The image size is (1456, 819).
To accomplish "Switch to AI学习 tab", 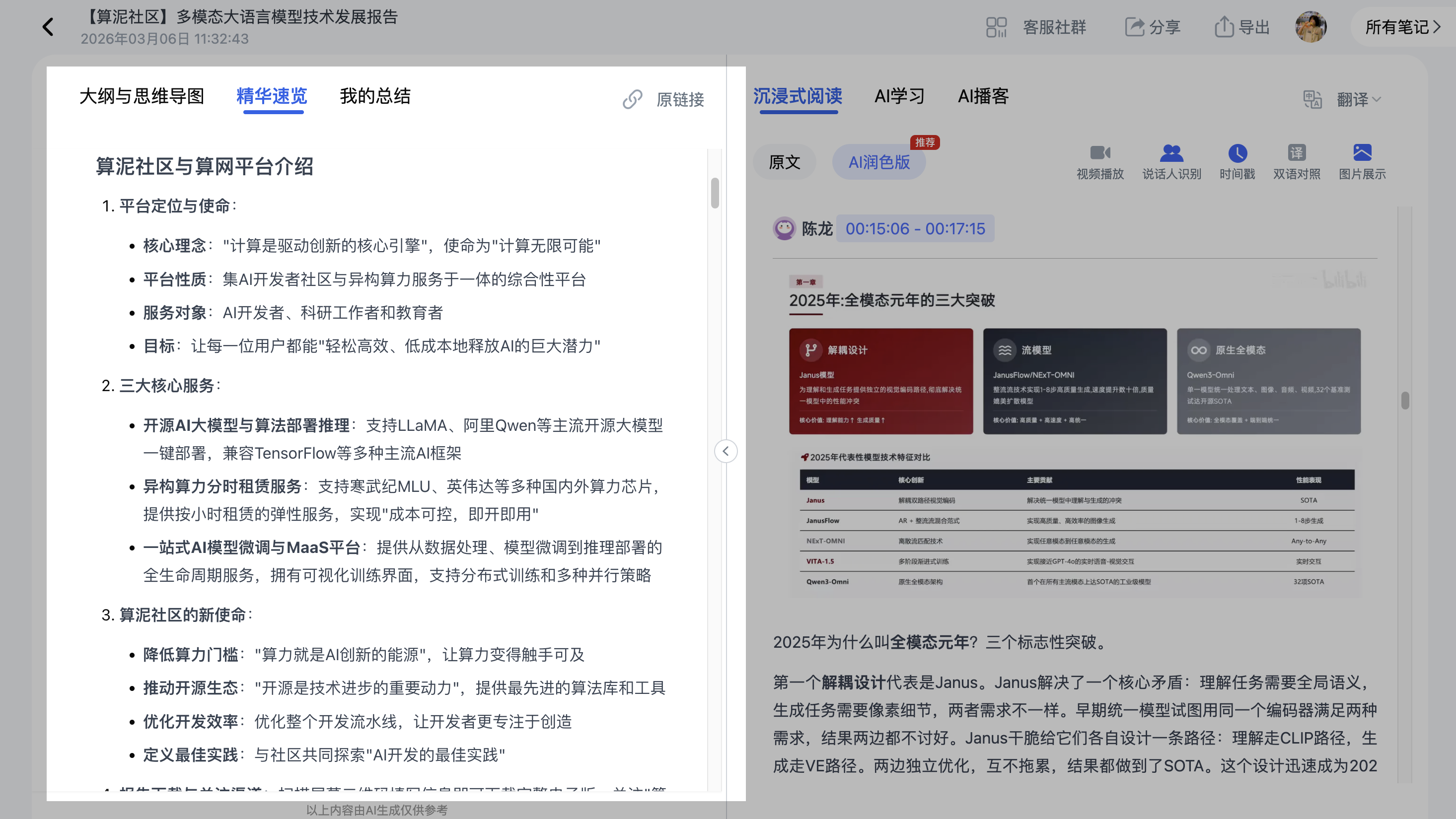I will pyautogui.click(x=899, y=96).
